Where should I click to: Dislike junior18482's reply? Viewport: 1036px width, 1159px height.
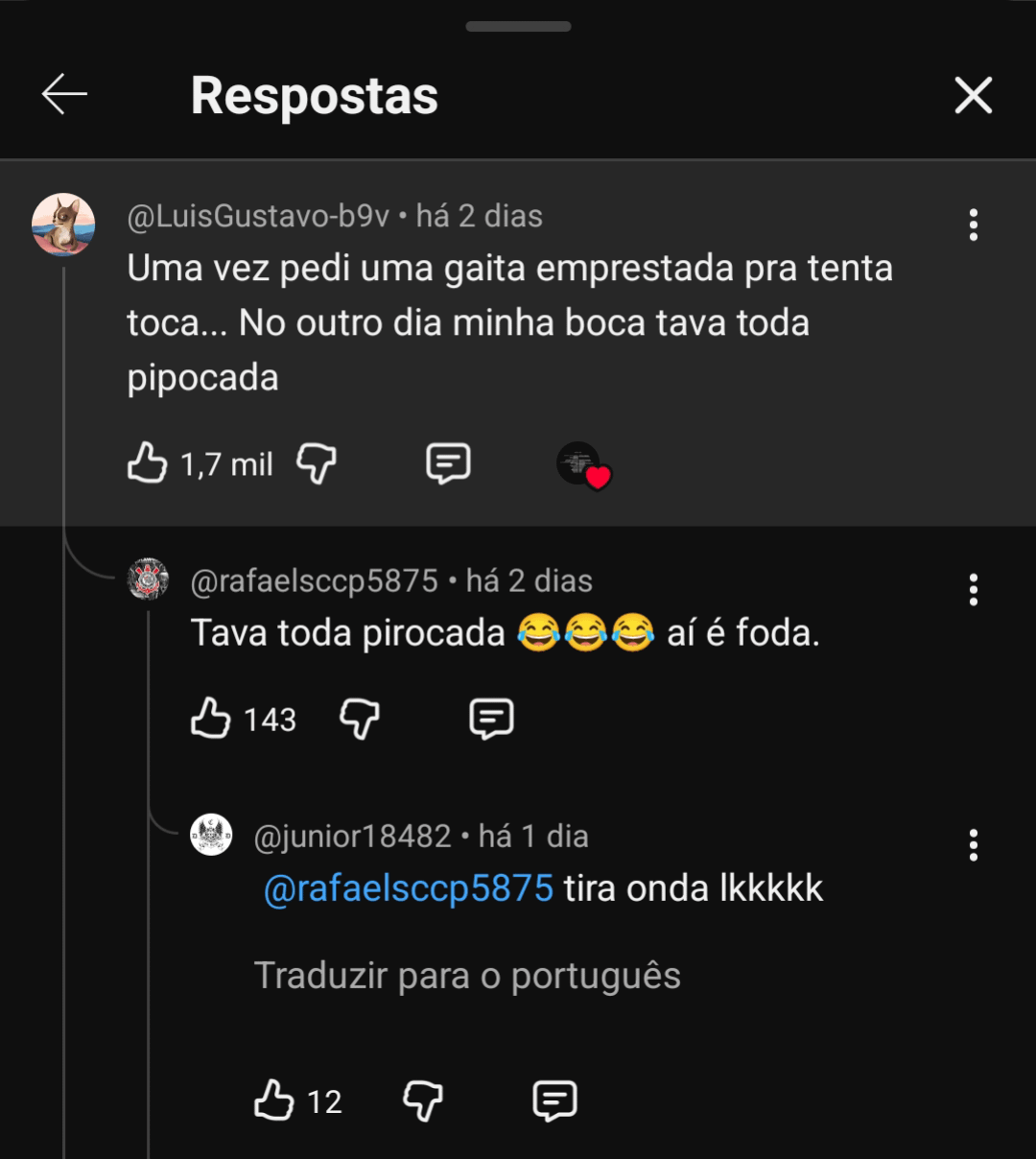[x=422, y=1100]
